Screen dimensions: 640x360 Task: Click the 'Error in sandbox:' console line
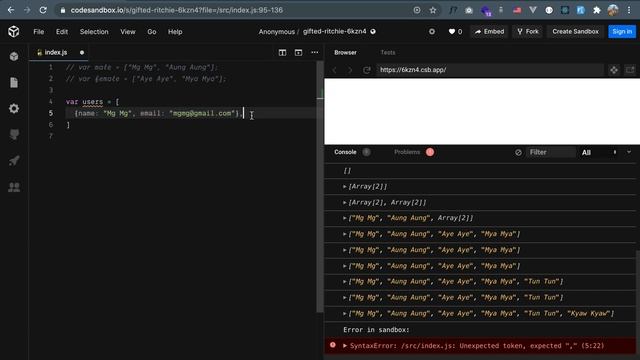click(376, 330)
